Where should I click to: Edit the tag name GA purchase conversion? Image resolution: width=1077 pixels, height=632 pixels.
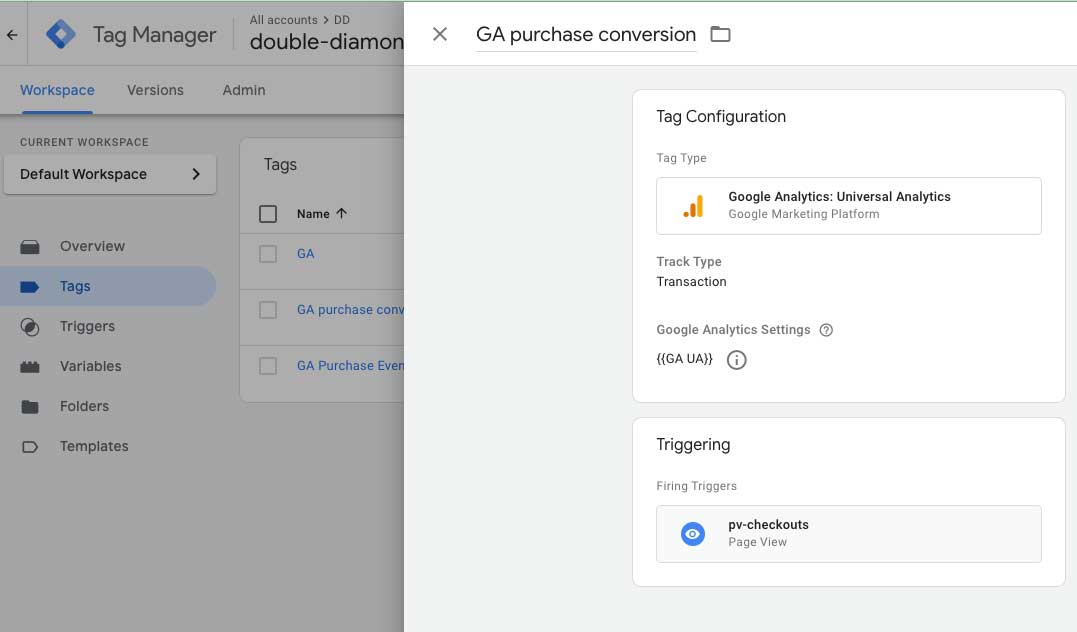pyautogui.click(x=586, y=34)
